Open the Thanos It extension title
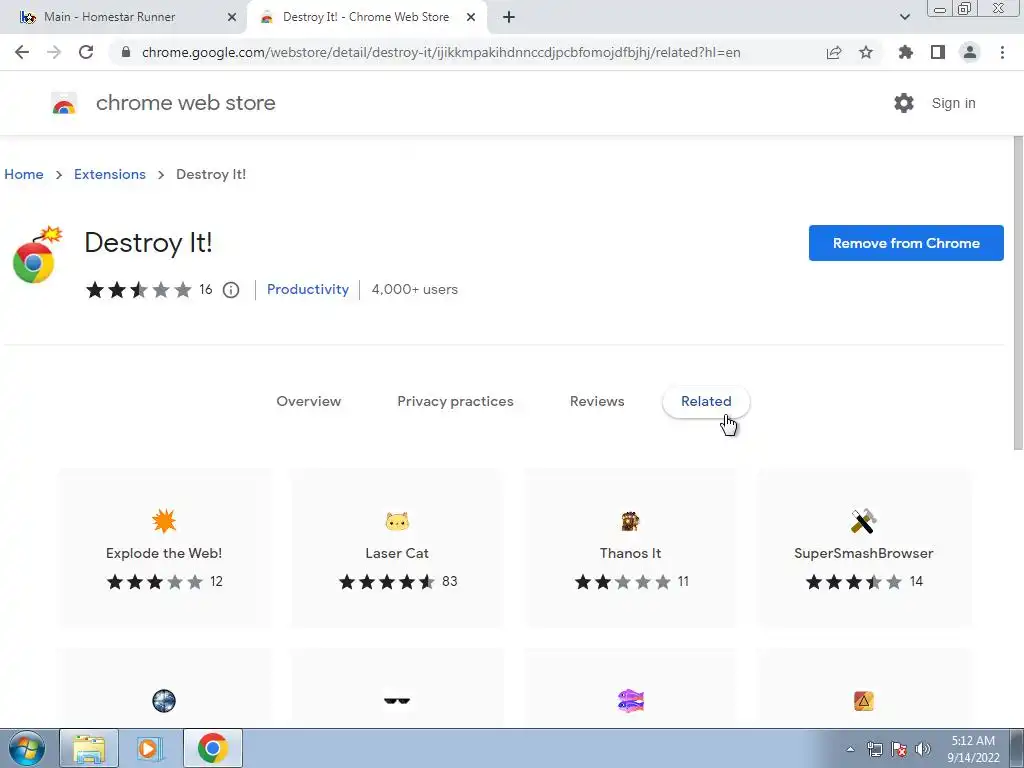 point(630,553)
